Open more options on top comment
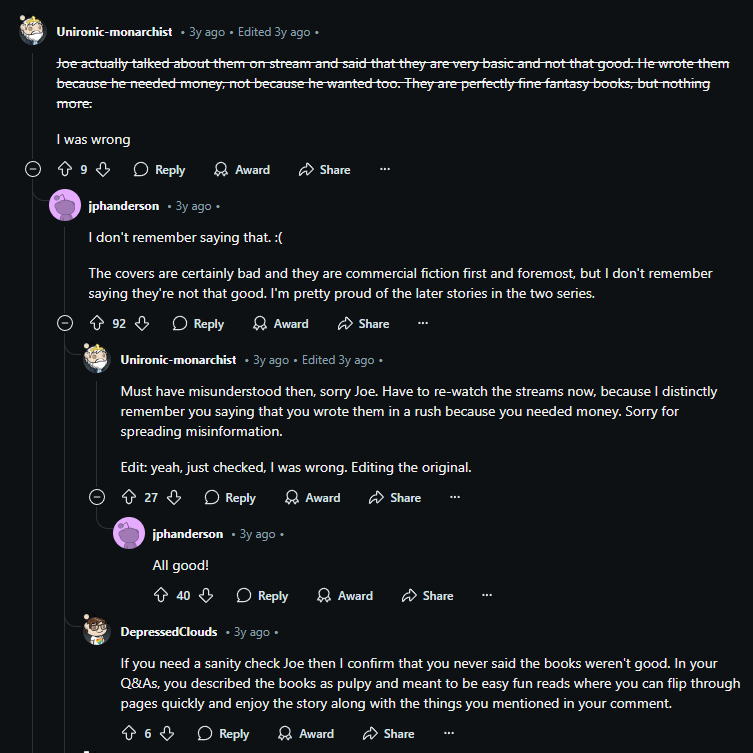This screenshot has width=753, height=753. (385, 170)
